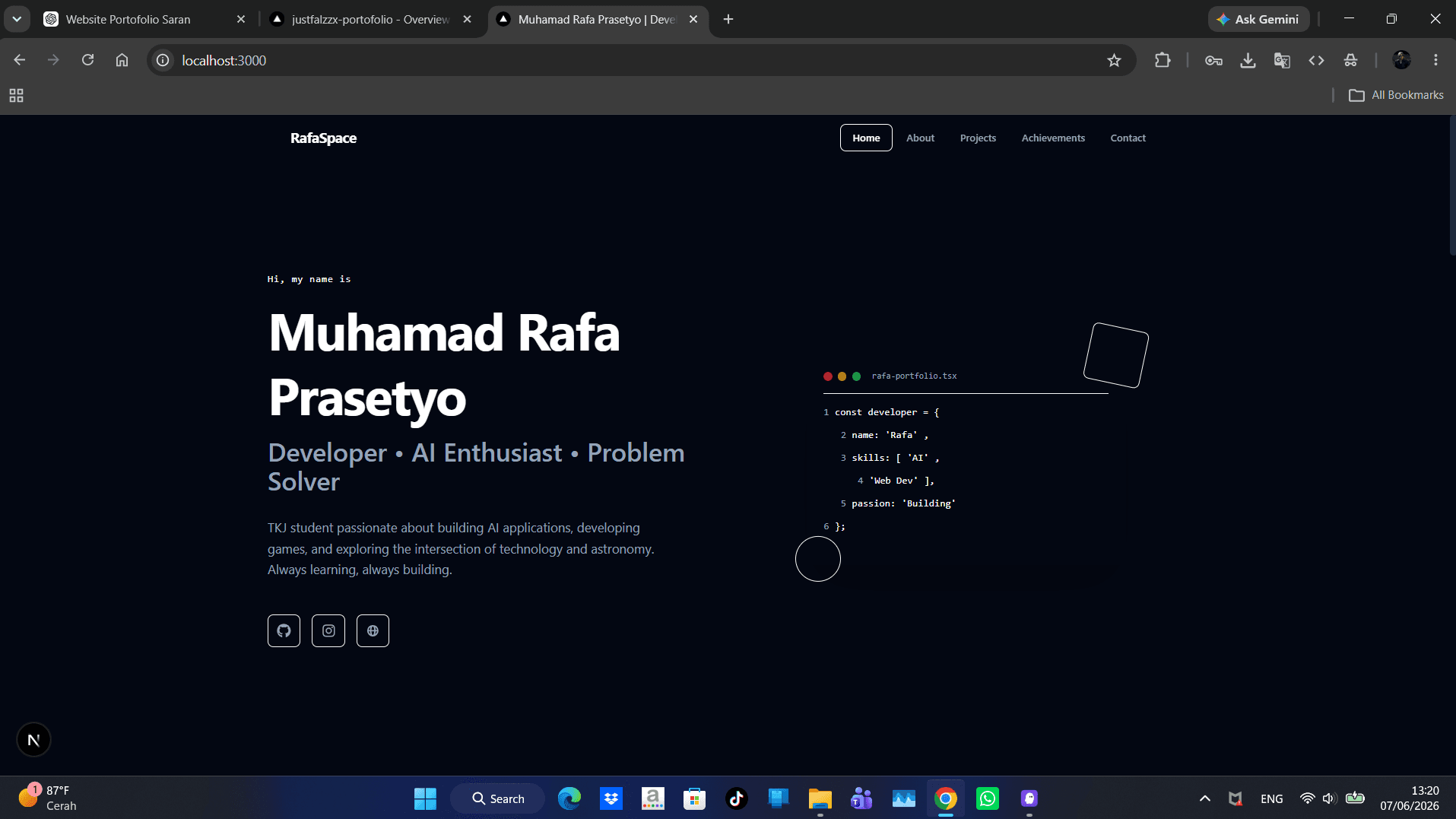Click the code brackets extension icon
1456x819 pixels.
[x=1316, y=61]
